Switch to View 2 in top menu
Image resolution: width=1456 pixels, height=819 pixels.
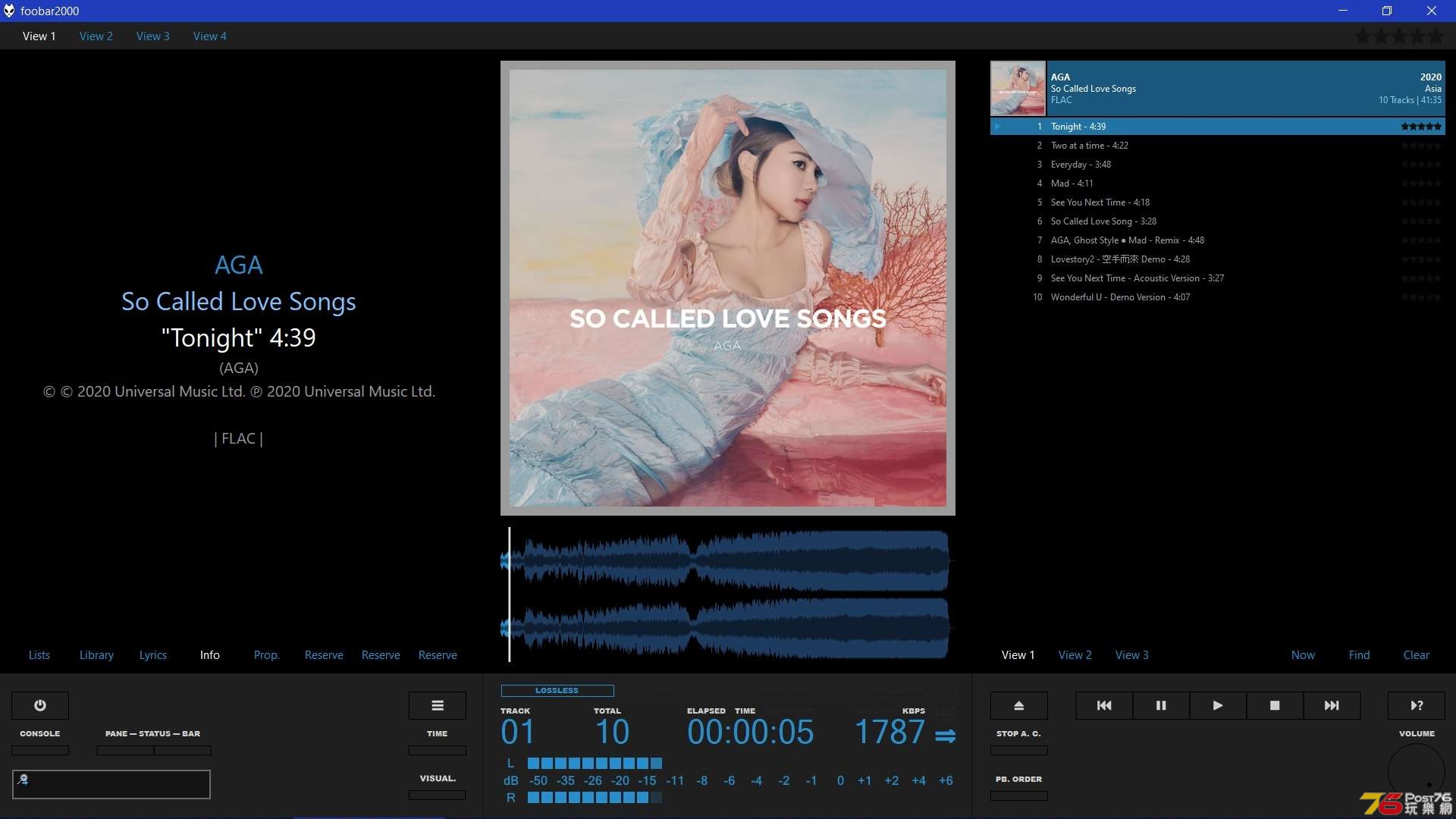tap(96, 36)
